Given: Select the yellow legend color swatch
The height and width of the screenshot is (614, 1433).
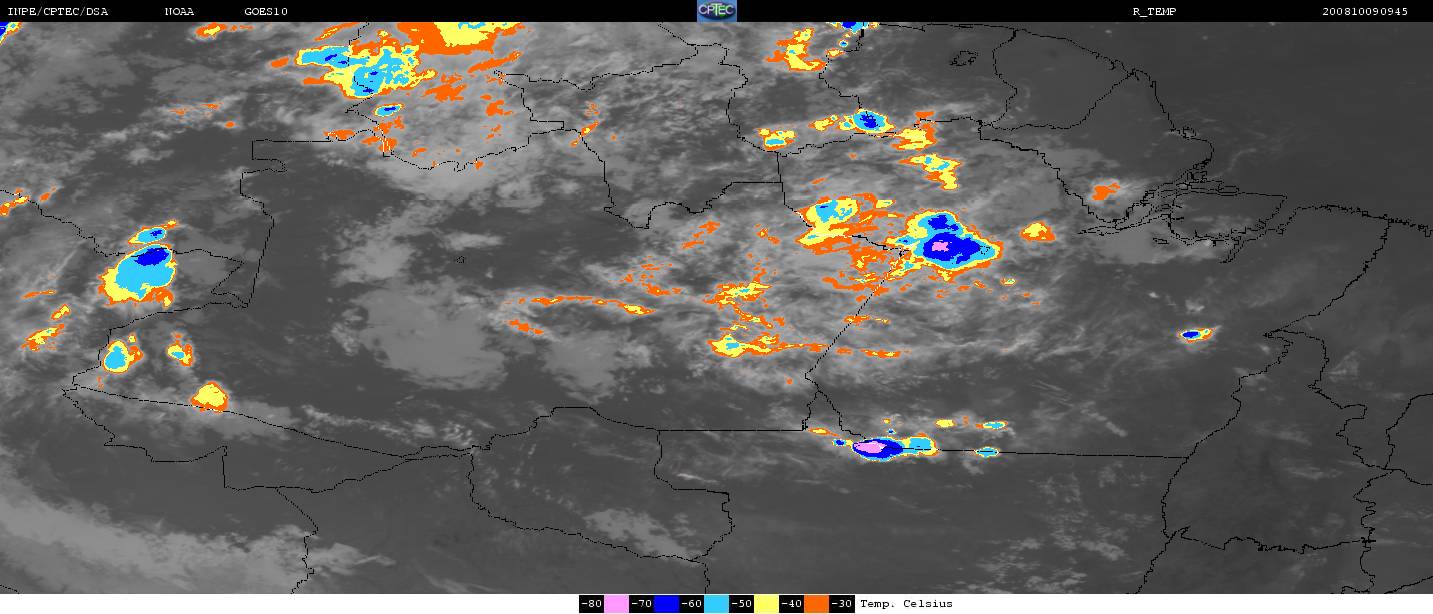Looking at the screenshot, I should click(x=766, y=604).
